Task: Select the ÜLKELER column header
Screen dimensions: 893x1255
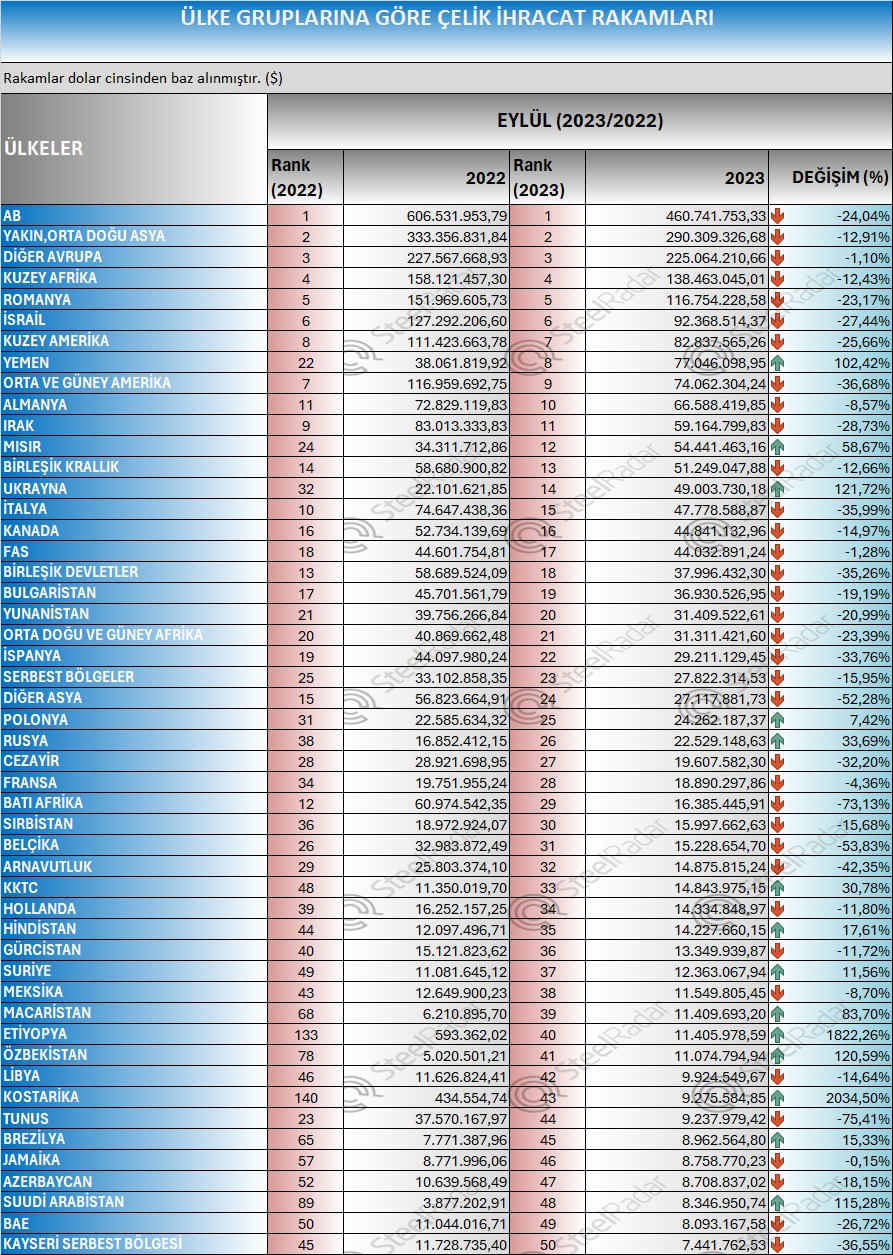Action: pyautogui.click(x=134, y=149)
